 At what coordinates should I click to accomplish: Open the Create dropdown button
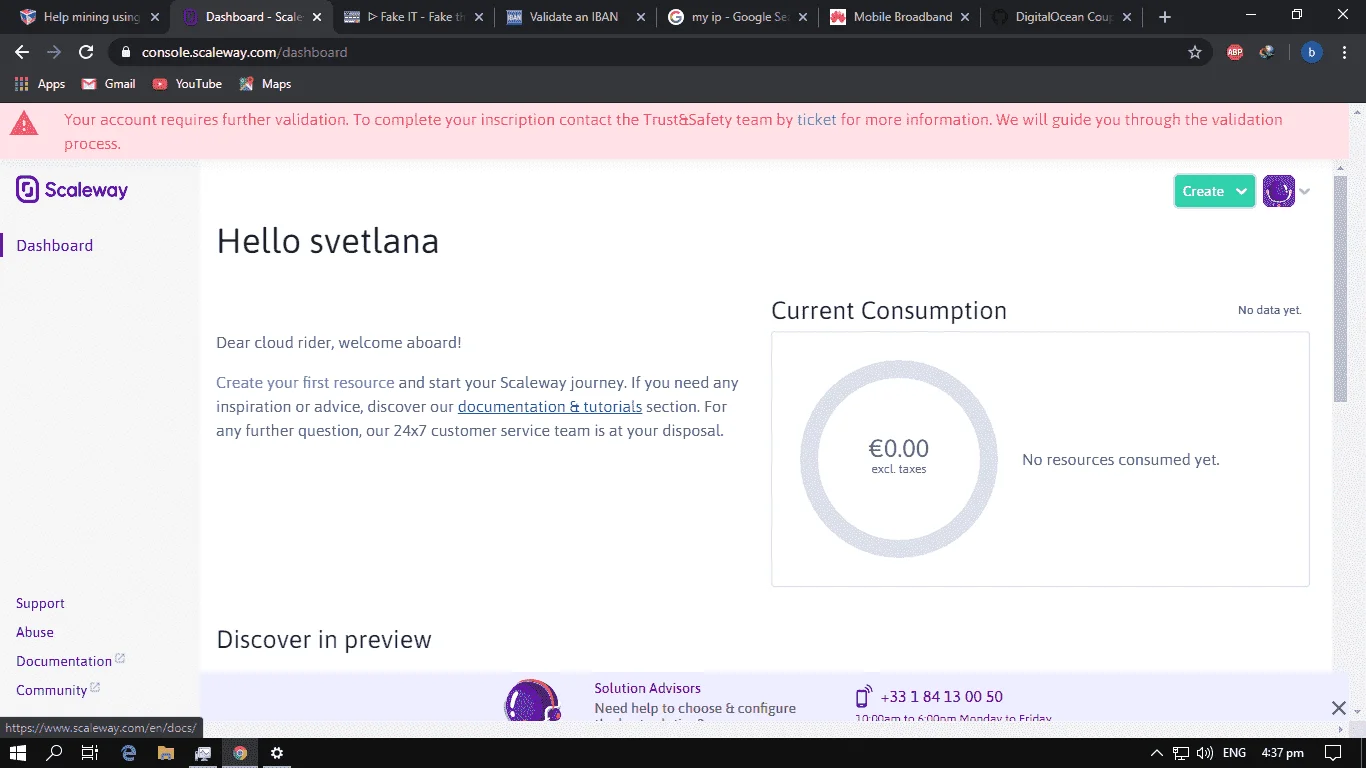[1214, 191]
